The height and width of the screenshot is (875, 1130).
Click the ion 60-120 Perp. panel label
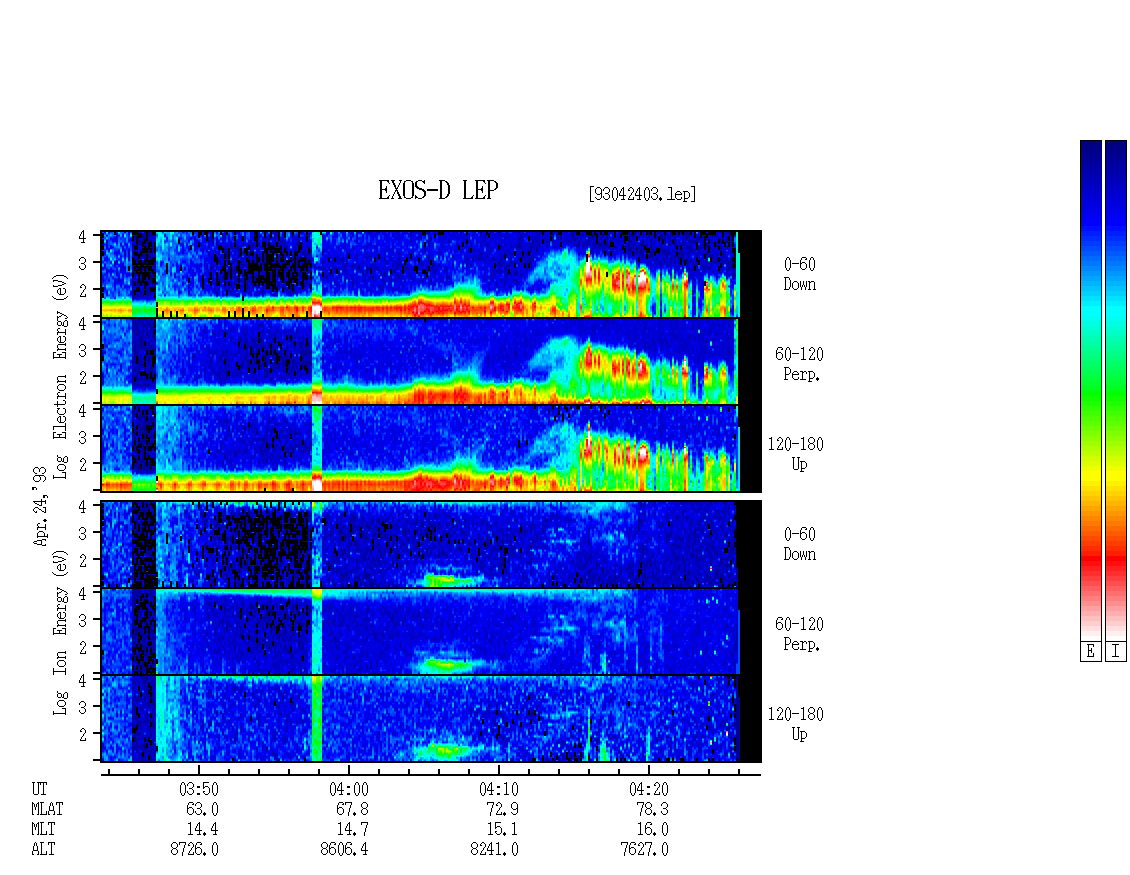[x=799, y=634]
